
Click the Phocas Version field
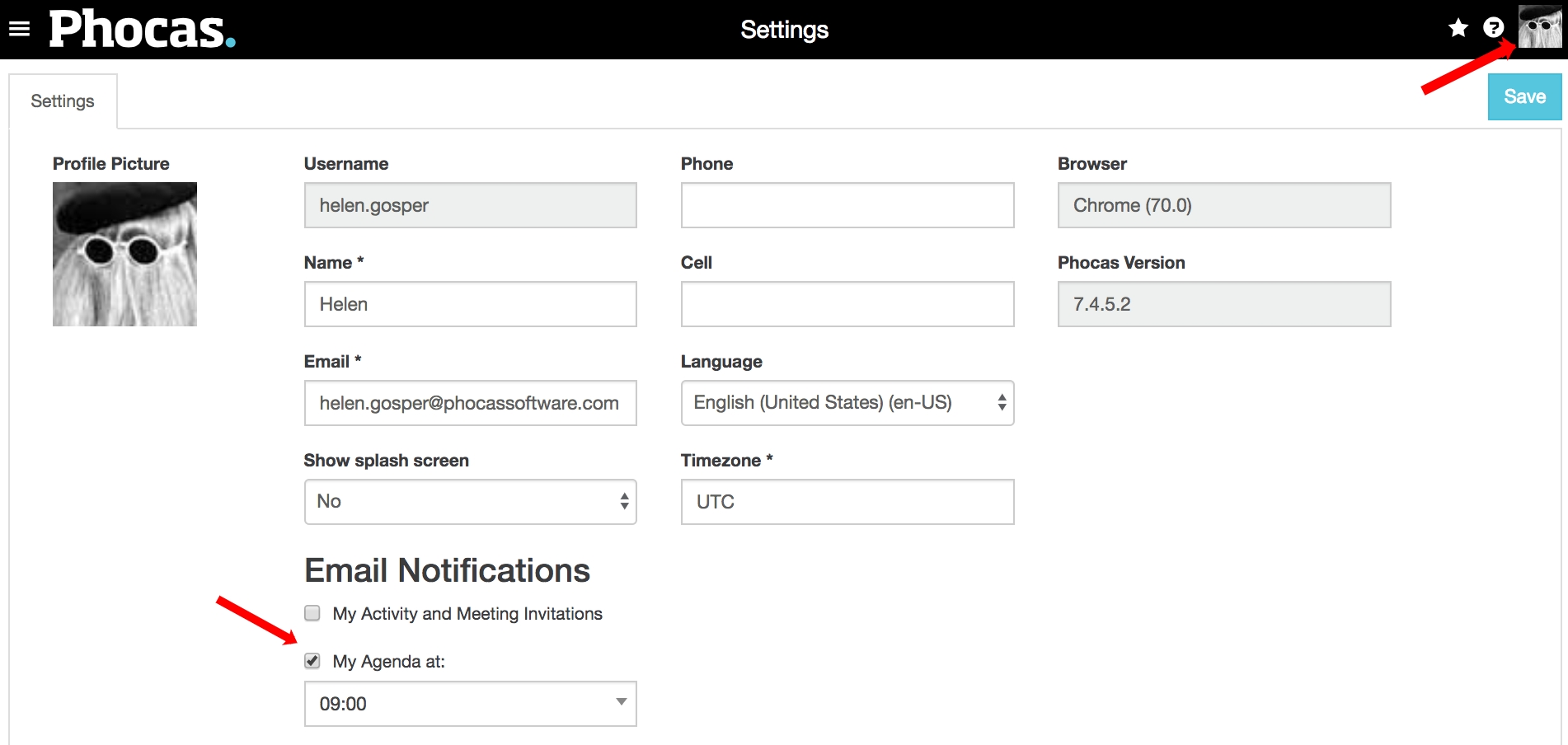click(x=1223, y=304)
